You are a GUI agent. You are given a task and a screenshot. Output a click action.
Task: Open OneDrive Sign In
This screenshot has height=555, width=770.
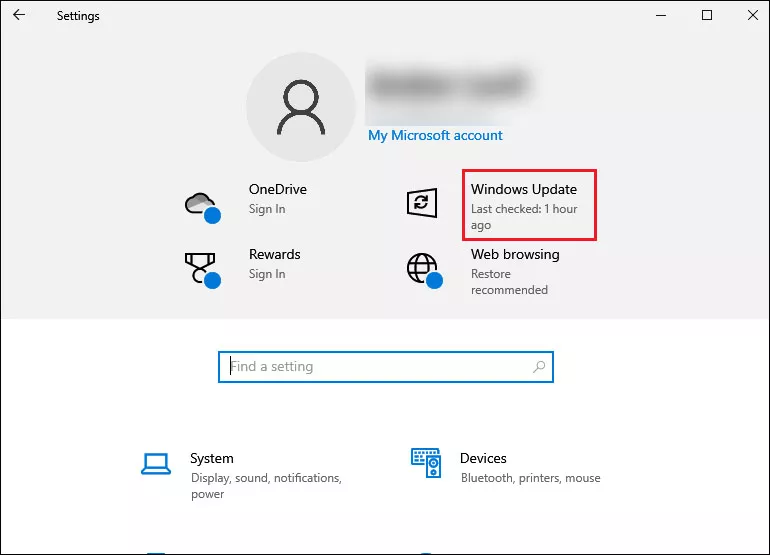(x=277, y=199)
